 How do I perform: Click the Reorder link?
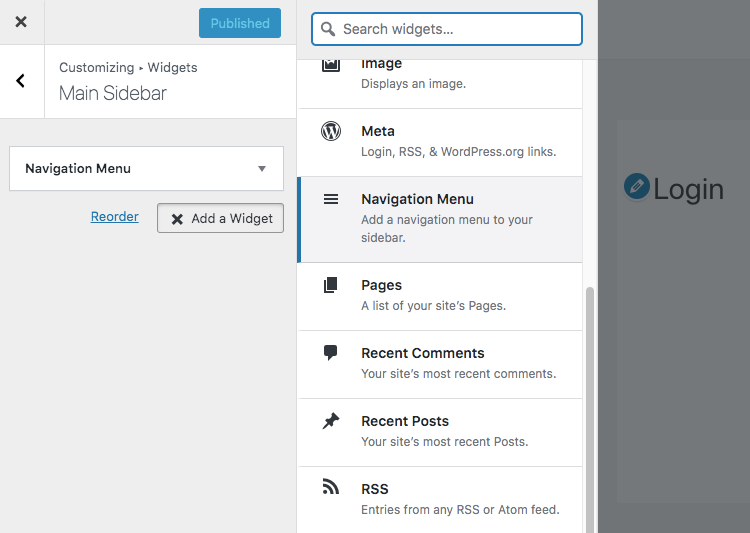point(115,217)
